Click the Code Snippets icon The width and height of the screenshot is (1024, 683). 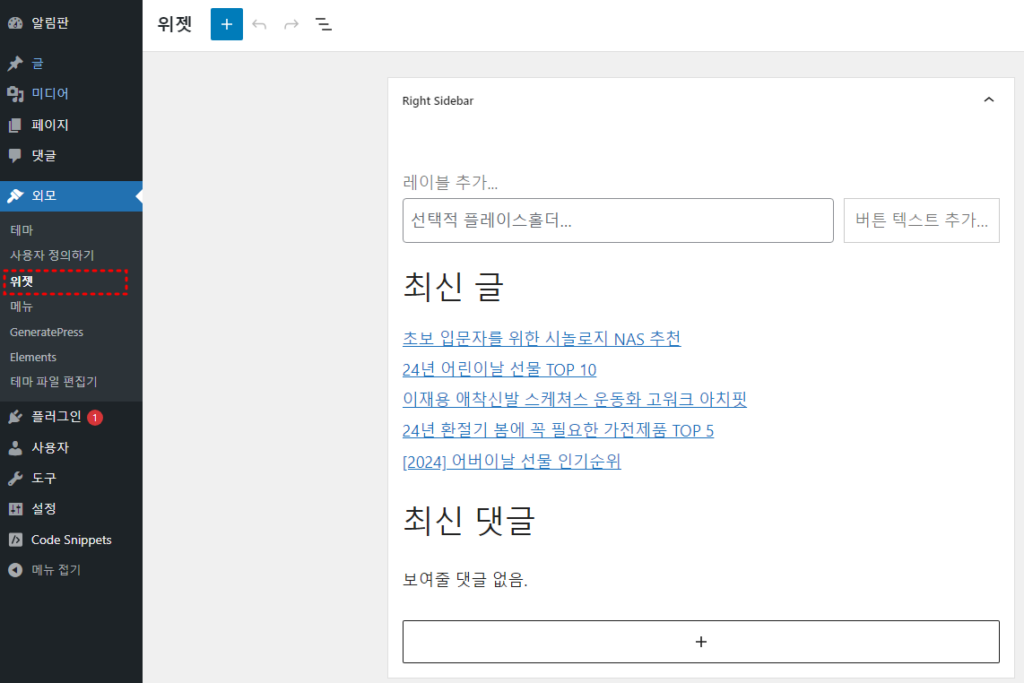coord(16,540)
